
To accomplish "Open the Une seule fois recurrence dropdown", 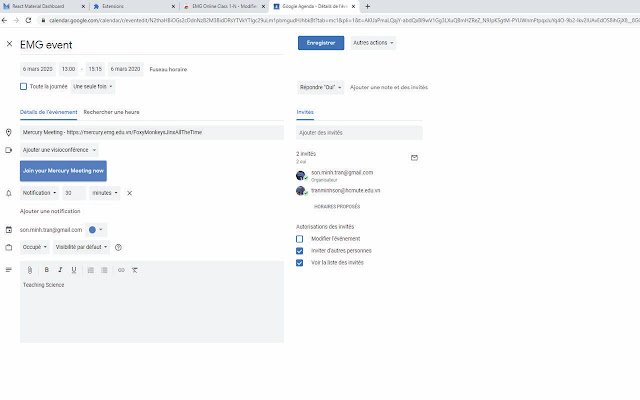I will tap(93, 87).
